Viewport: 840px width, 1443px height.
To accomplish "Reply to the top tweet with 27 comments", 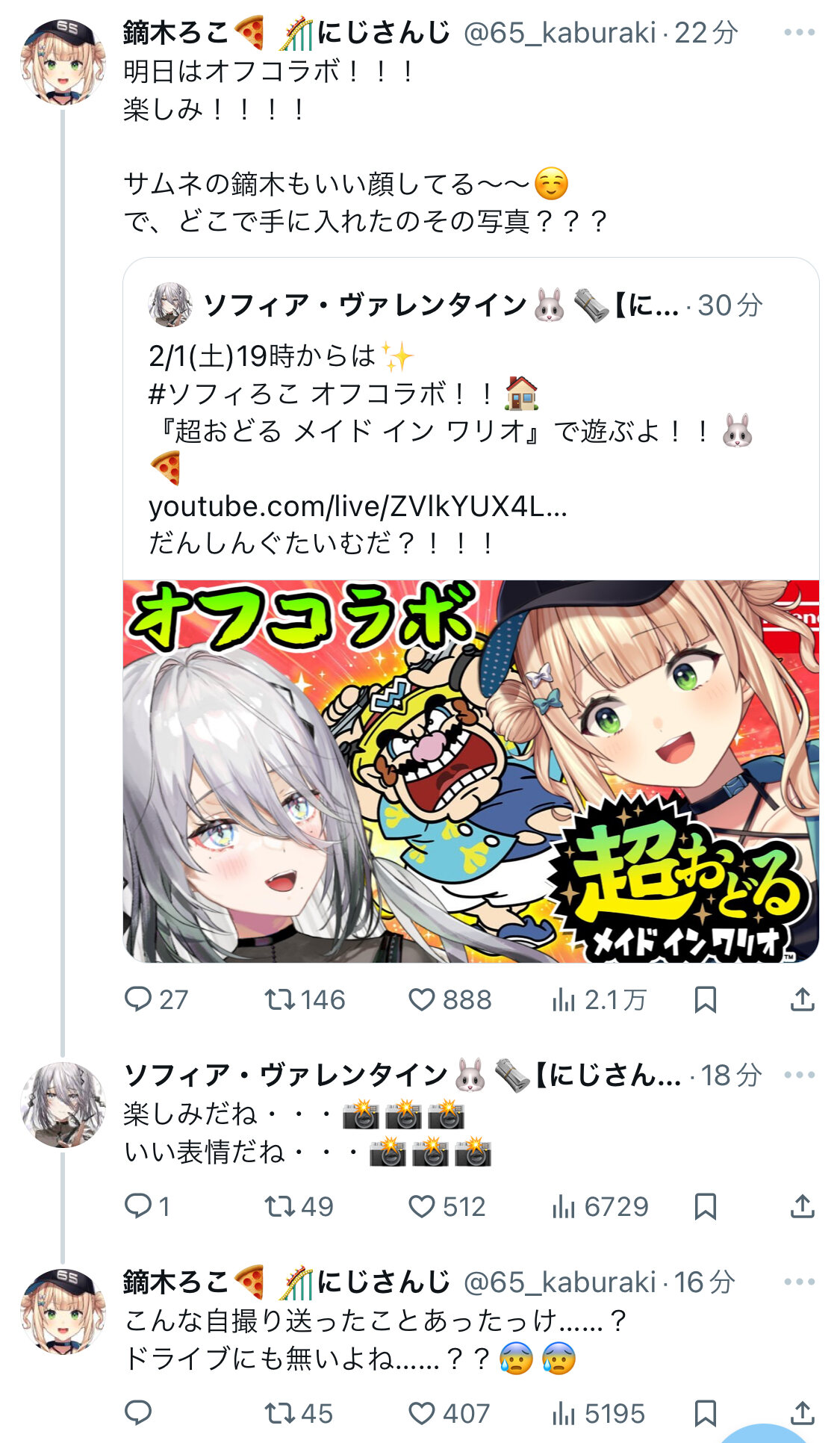I will pos(156,999).
